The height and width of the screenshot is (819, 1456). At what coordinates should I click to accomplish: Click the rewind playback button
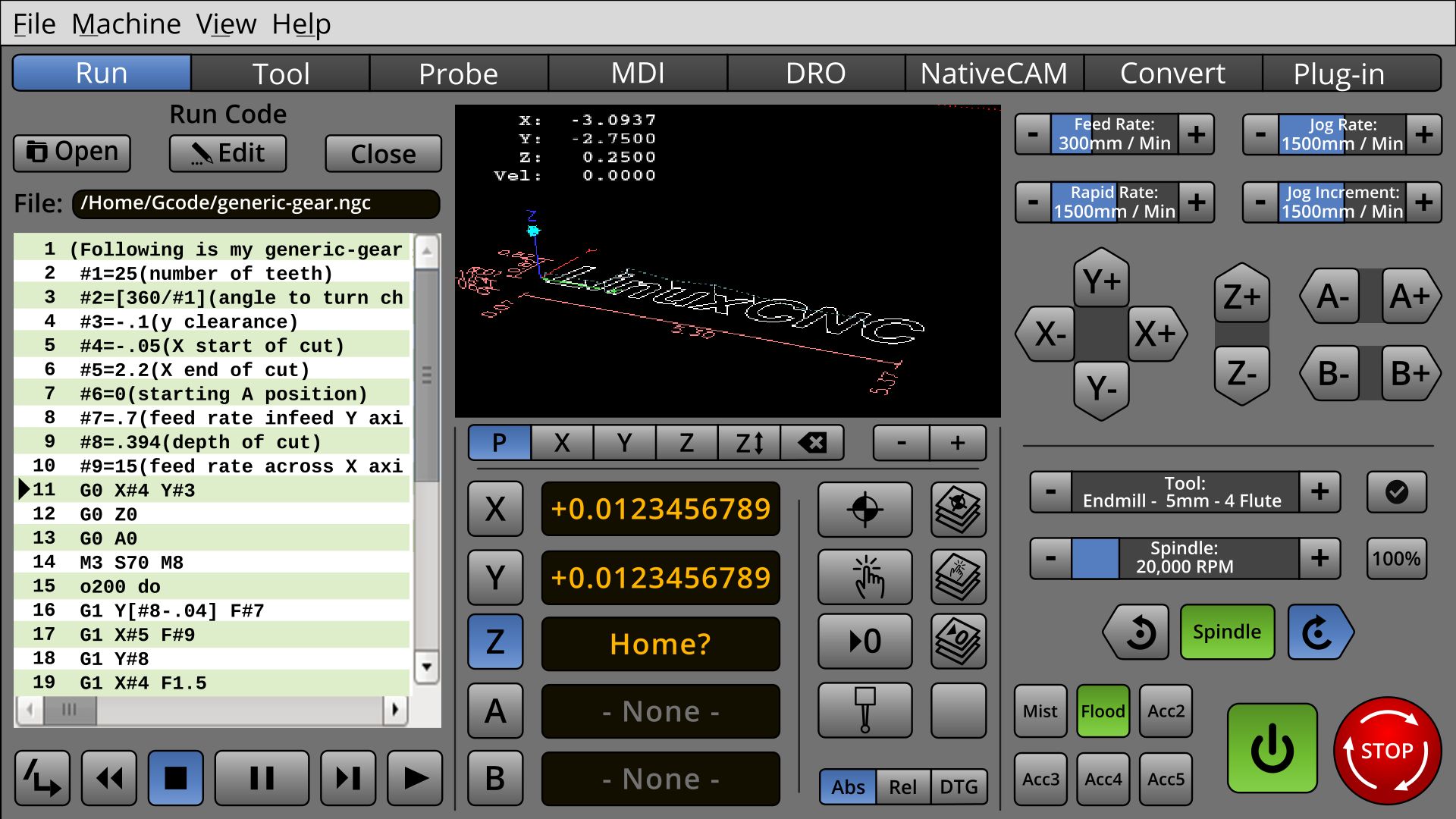click(109, 778)
